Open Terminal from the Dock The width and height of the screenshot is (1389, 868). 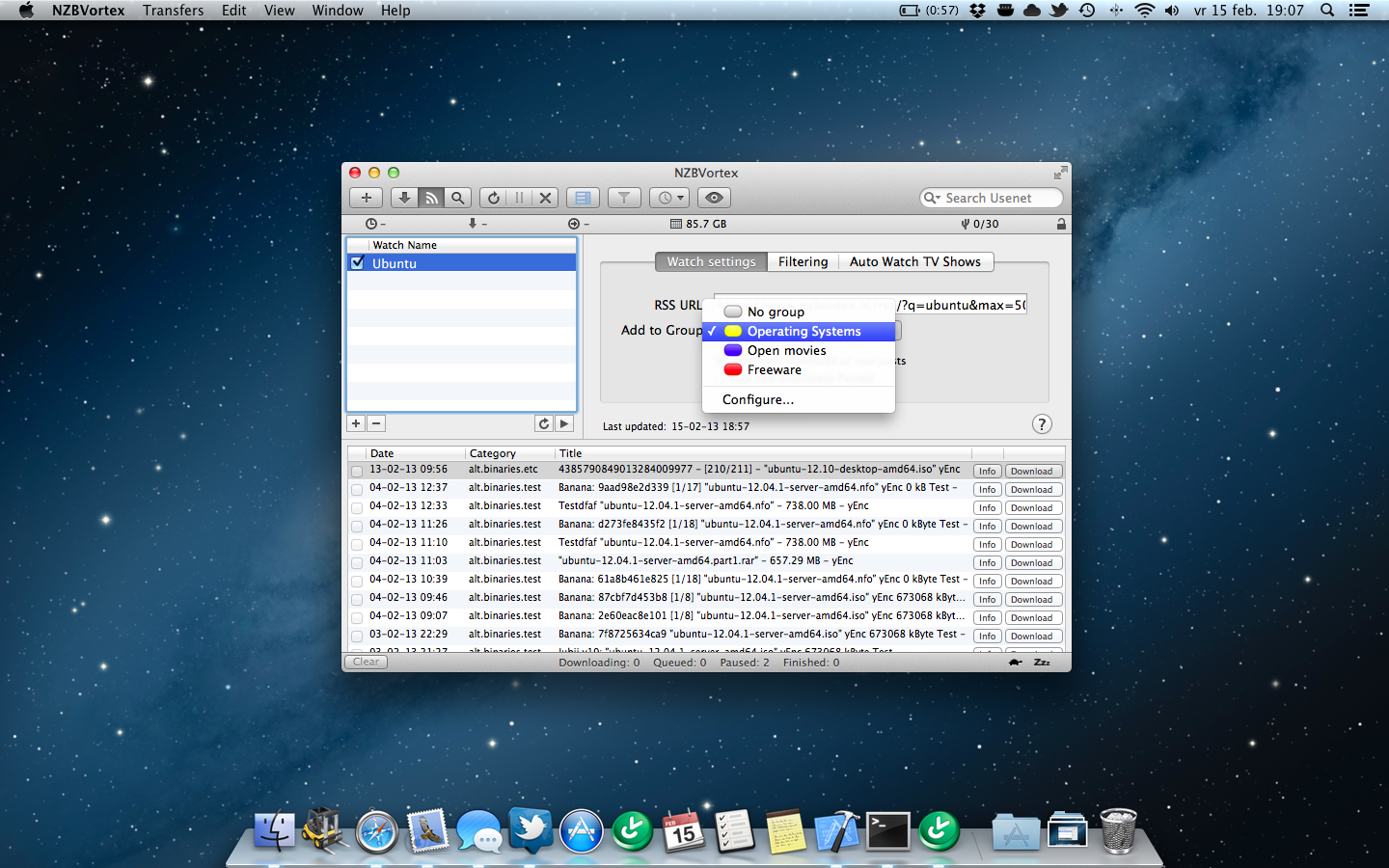point(887,831)
